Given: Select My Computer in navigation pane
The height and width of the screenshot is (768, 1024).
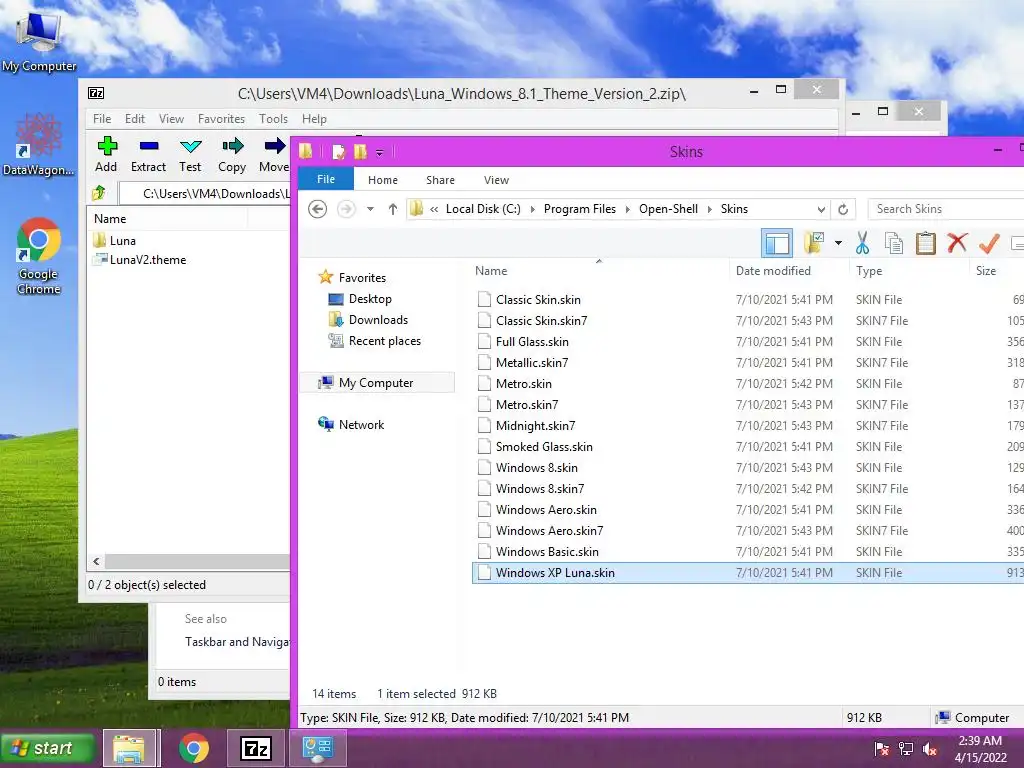Looking at the screenshot, I should tap(377, 383).
